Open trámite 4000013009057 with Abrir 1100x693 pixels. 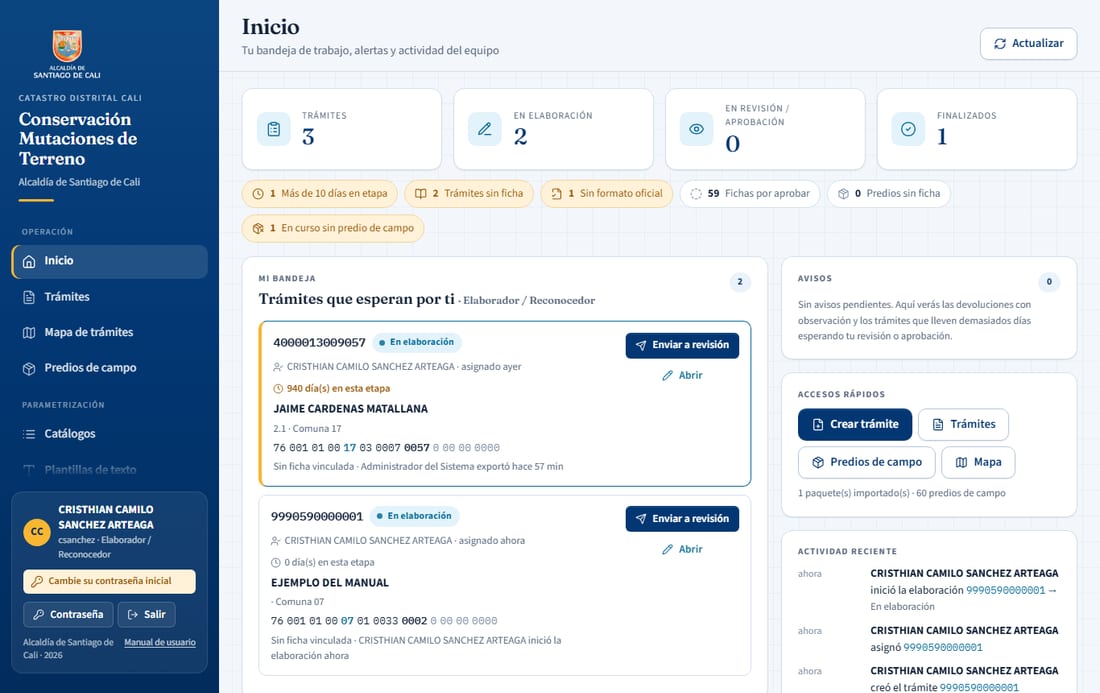683,375
